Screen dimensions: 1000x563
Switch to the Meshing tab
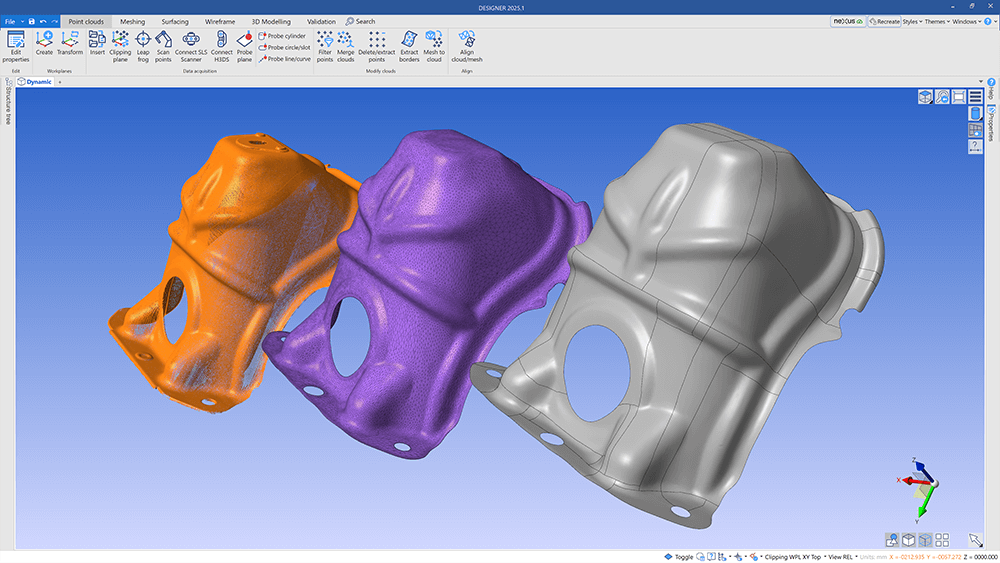pos(133,22)
